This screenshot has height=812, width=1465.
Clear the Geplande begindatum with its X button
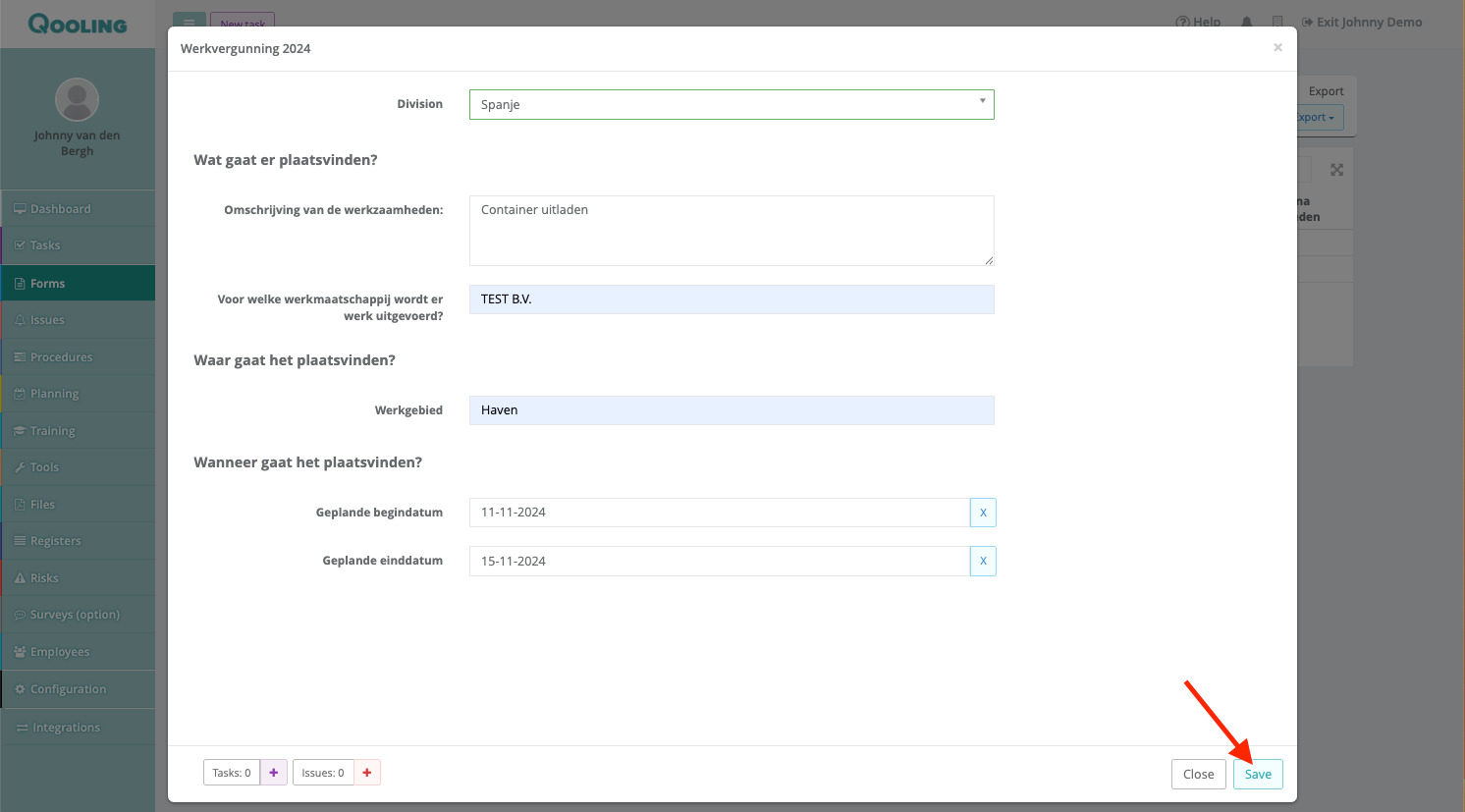click(983, 513)
